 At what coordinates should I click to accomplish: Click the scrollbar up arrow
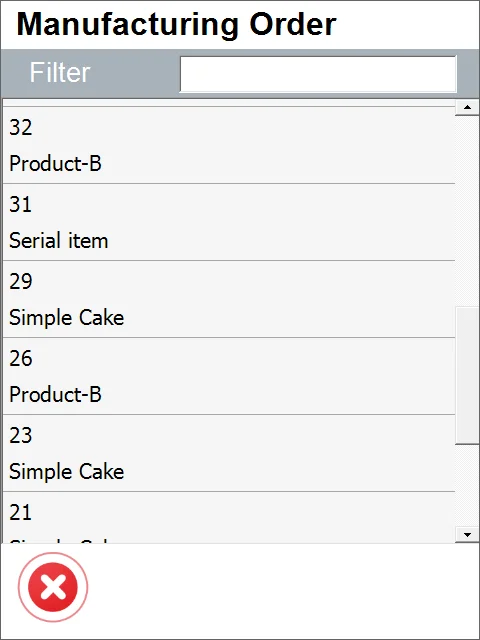[467, 108]
